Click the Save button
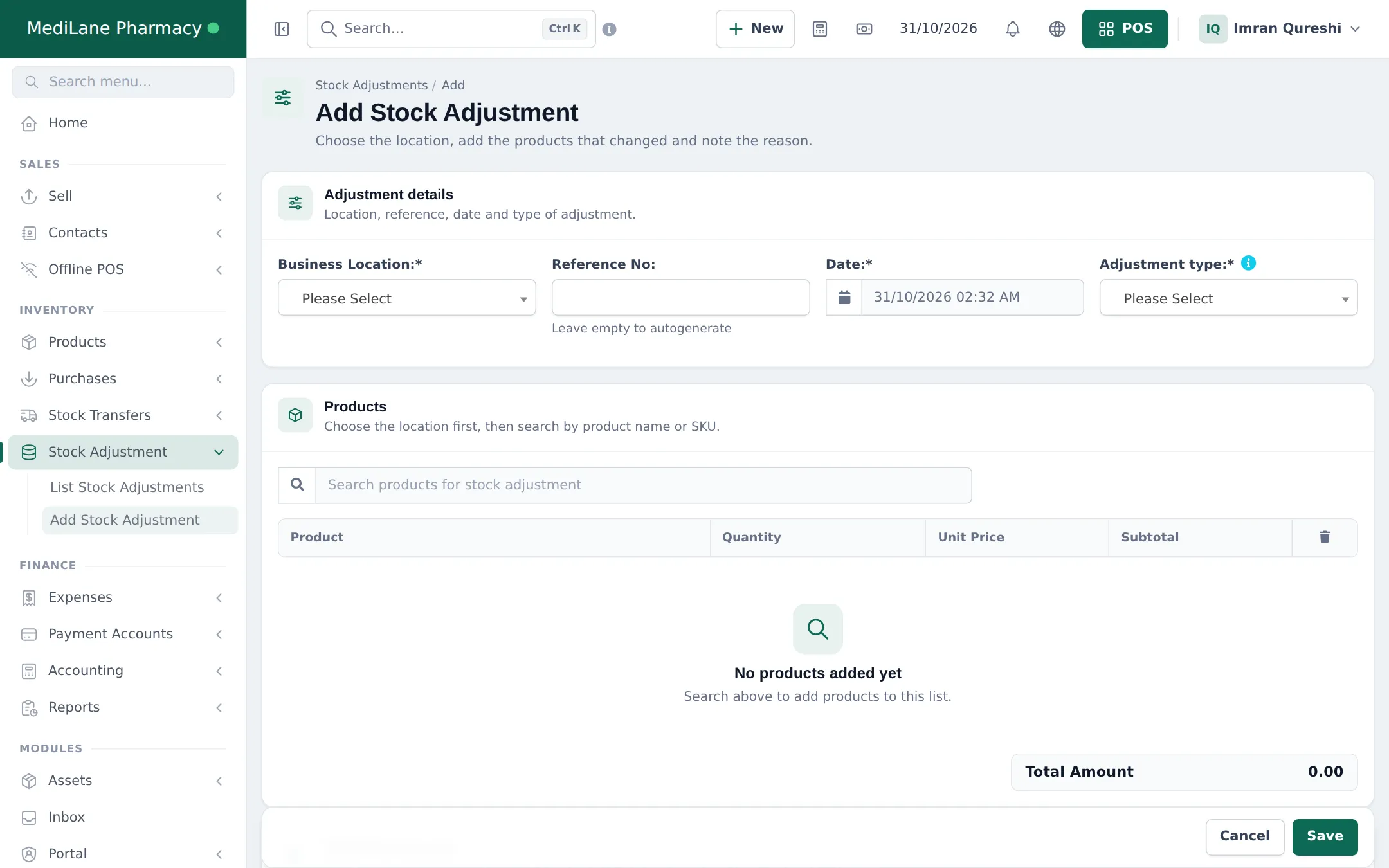The width and height of the screenshot is (1389, 868). 1325,836
